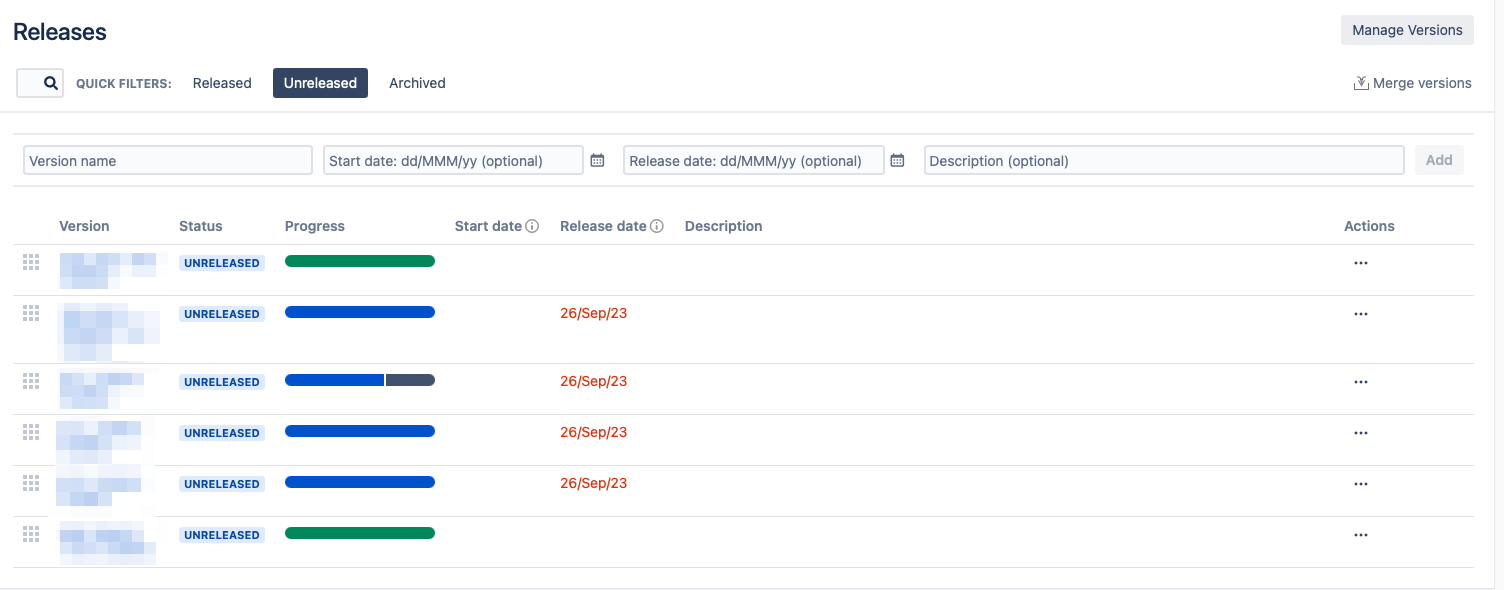1504x590 pixels.
Task: Click the Merge versions icon
Action: pos(1361,83)
